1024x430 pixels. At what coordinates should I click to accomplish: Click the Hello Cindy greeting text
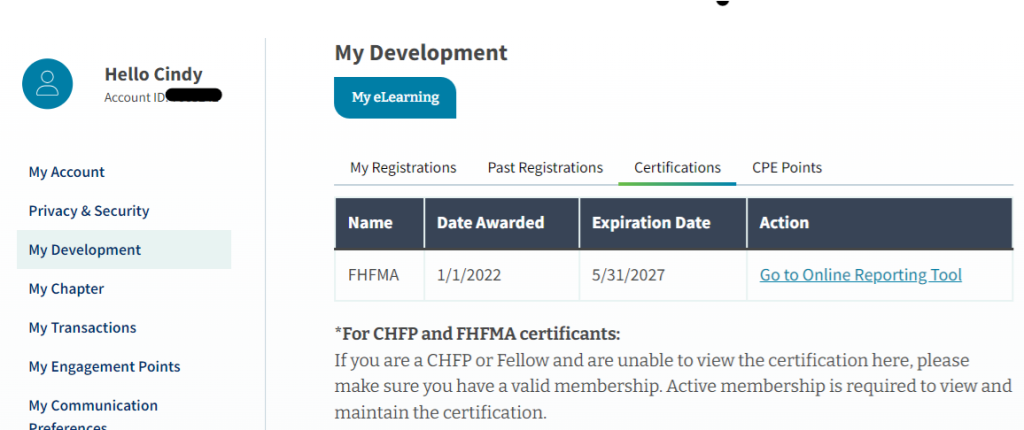(x=153, y=75)
